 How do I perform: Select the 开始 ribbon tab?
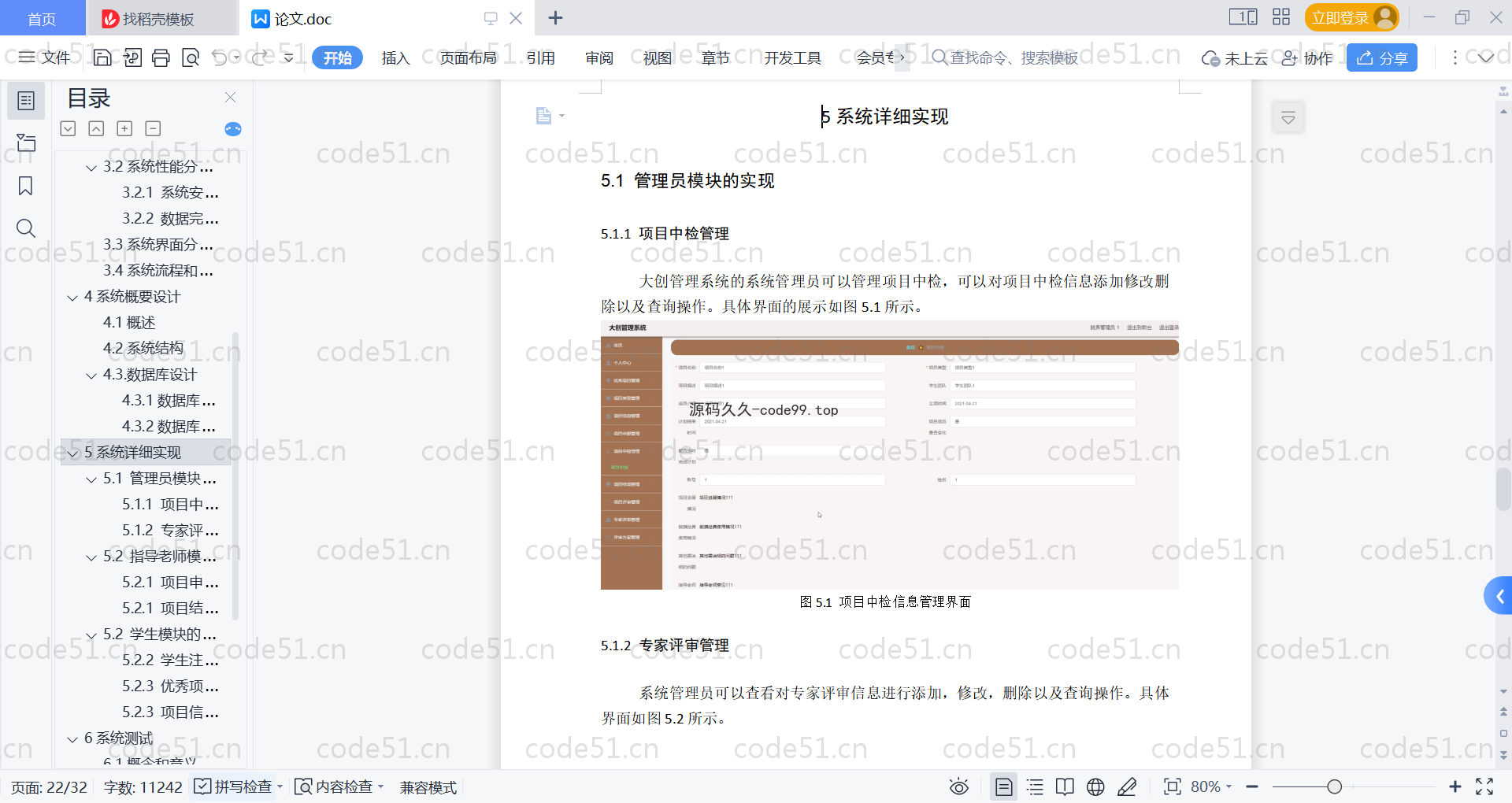point(337,57)
